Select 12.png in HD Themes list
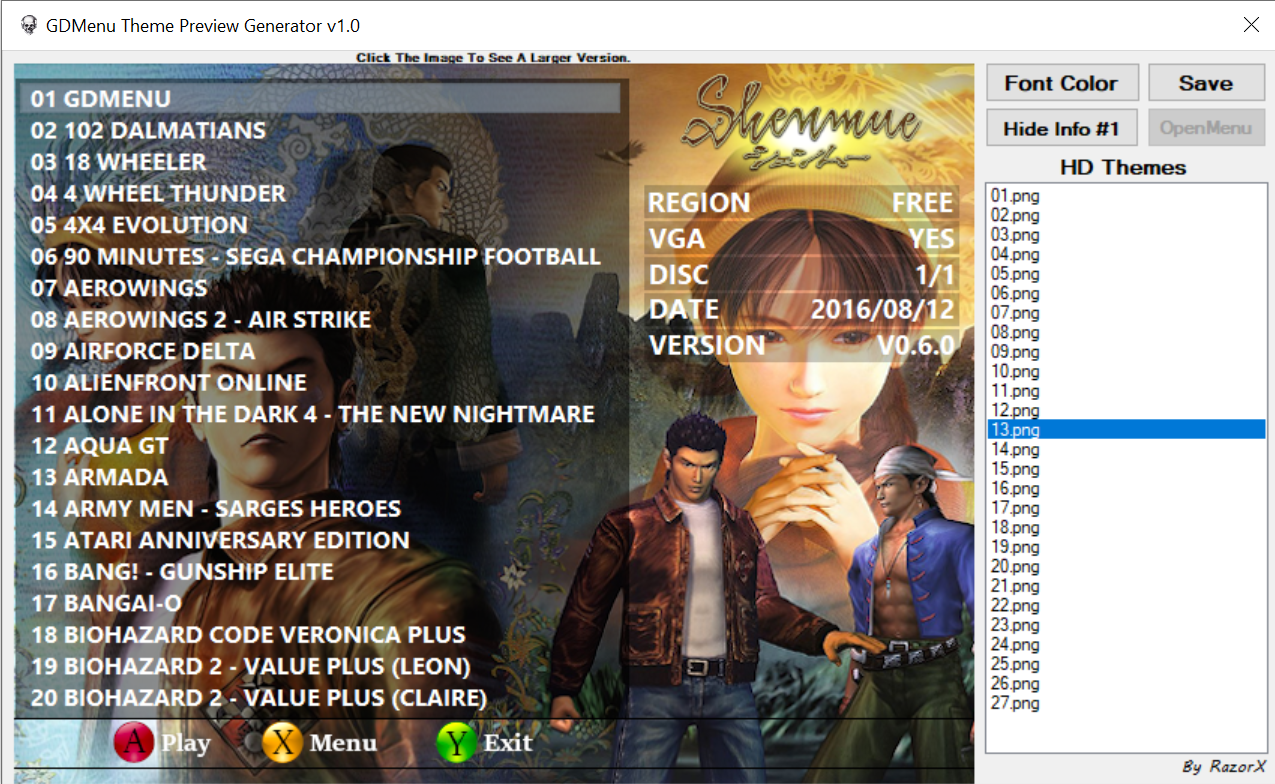The width and height of the screenshot is (1275, 784). [x=1125, y=410]
